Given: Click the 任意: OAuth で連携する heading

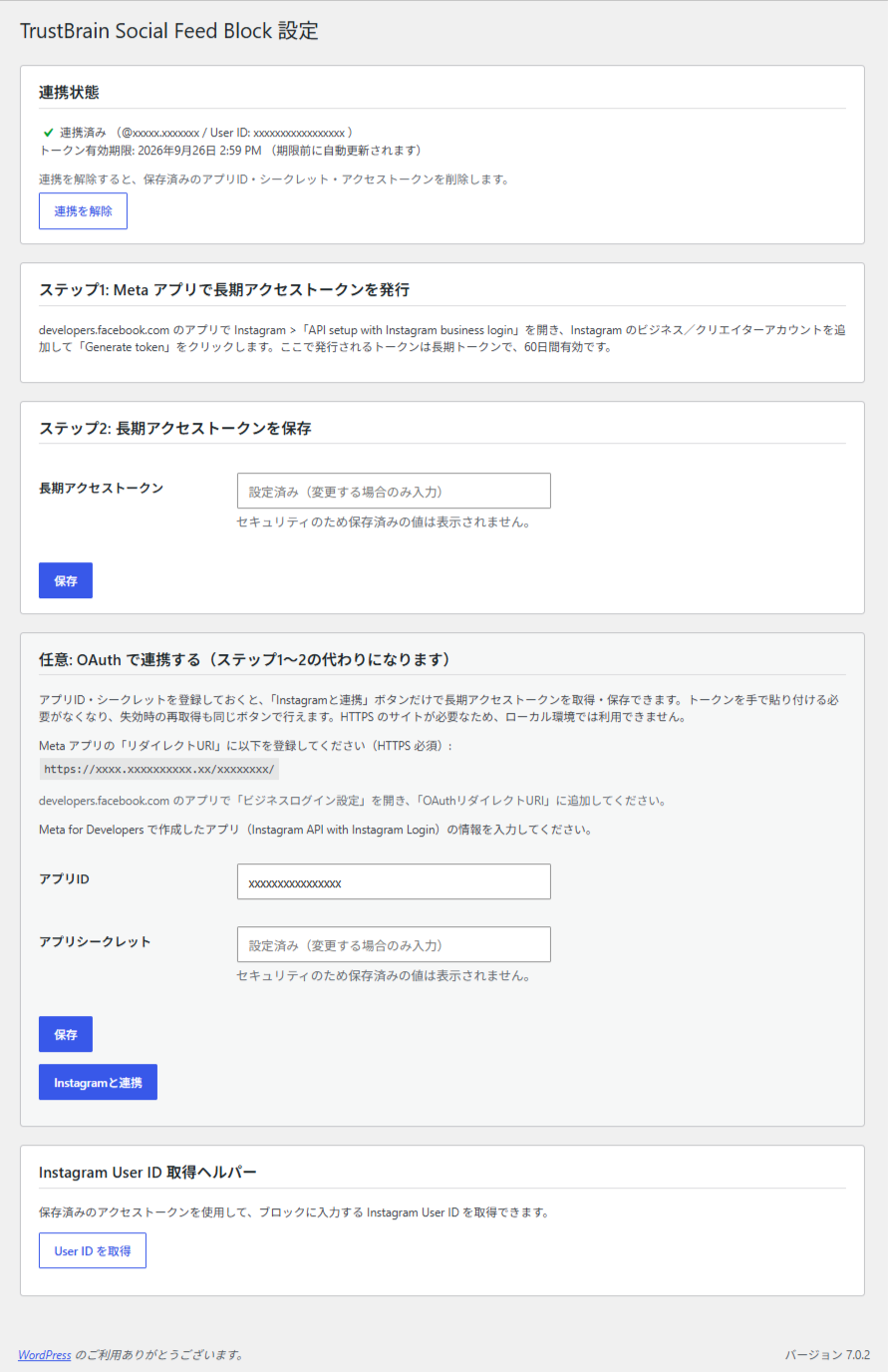Looking at the screenshot, I should pyautogui.click(x=245, y=659).
